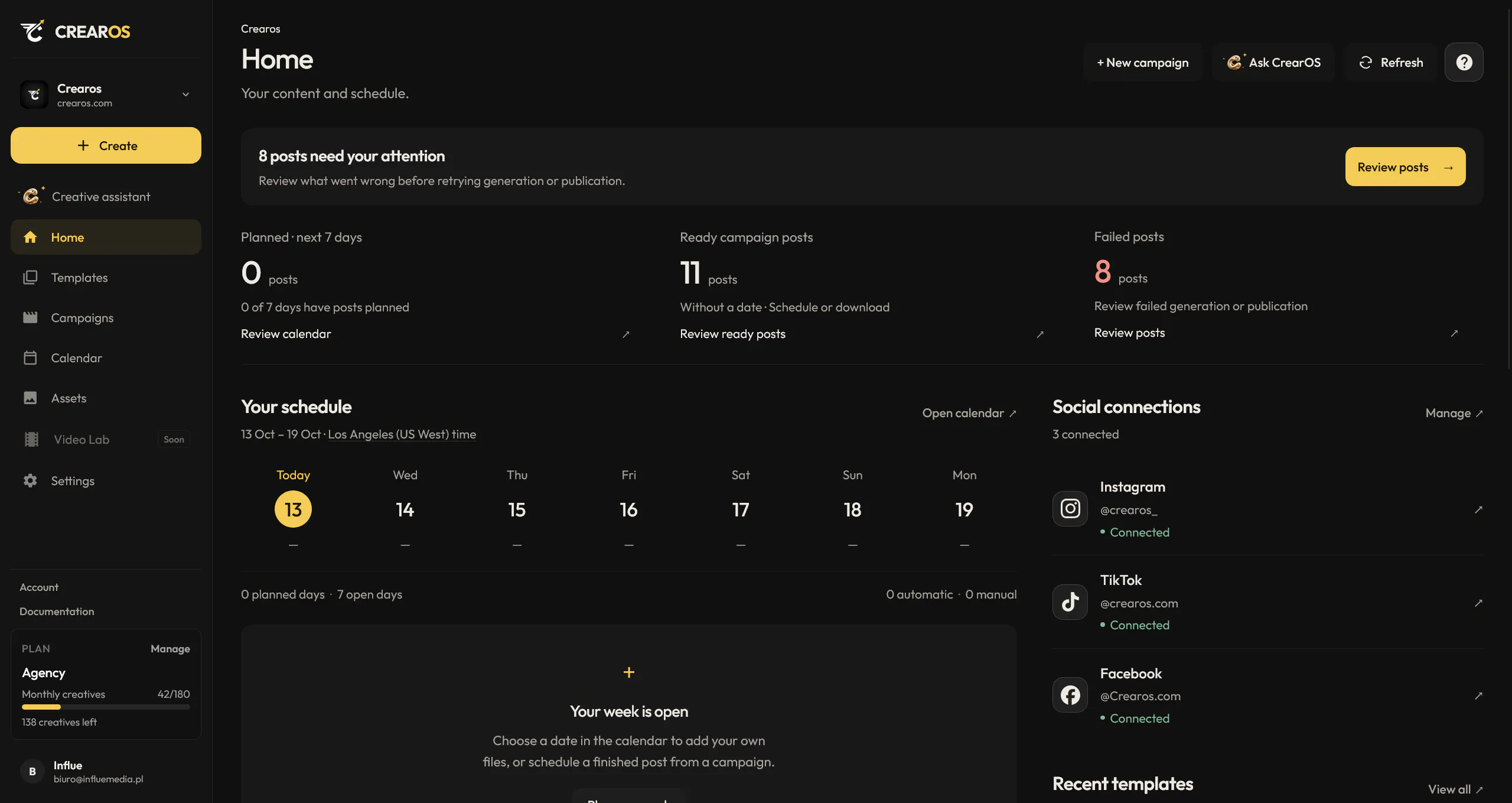Viewport: 1512px width, 803px height.
Task: Click the CrearOS logo in sidebar
Action: click(76, 31)
